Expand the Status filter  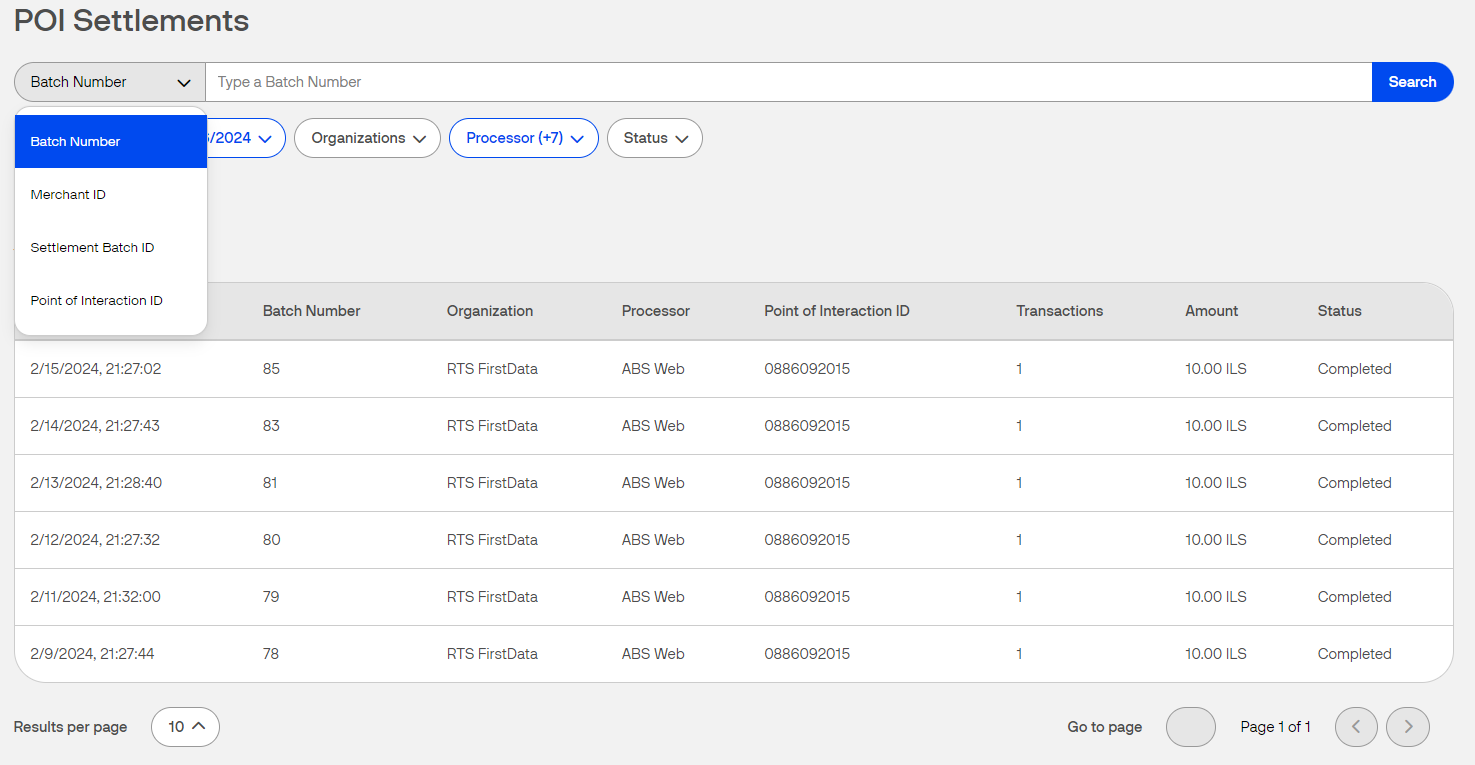654,137
